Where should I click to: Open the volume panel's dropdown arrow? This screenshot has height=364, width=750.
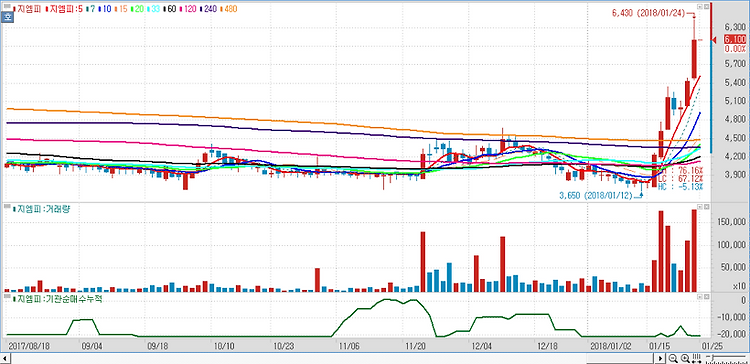(700, 207)
